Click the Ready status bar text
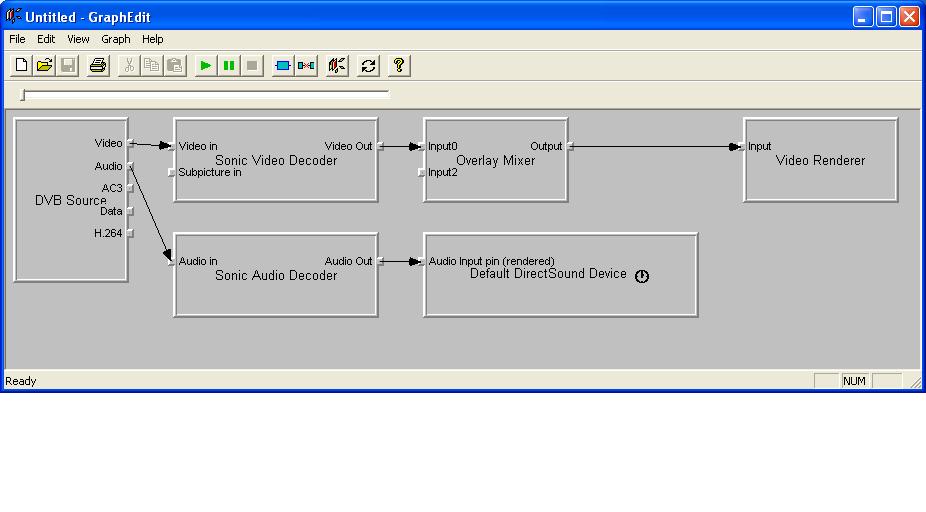The height and width of the screenshot is (512, 926). (x=21, y=381)
